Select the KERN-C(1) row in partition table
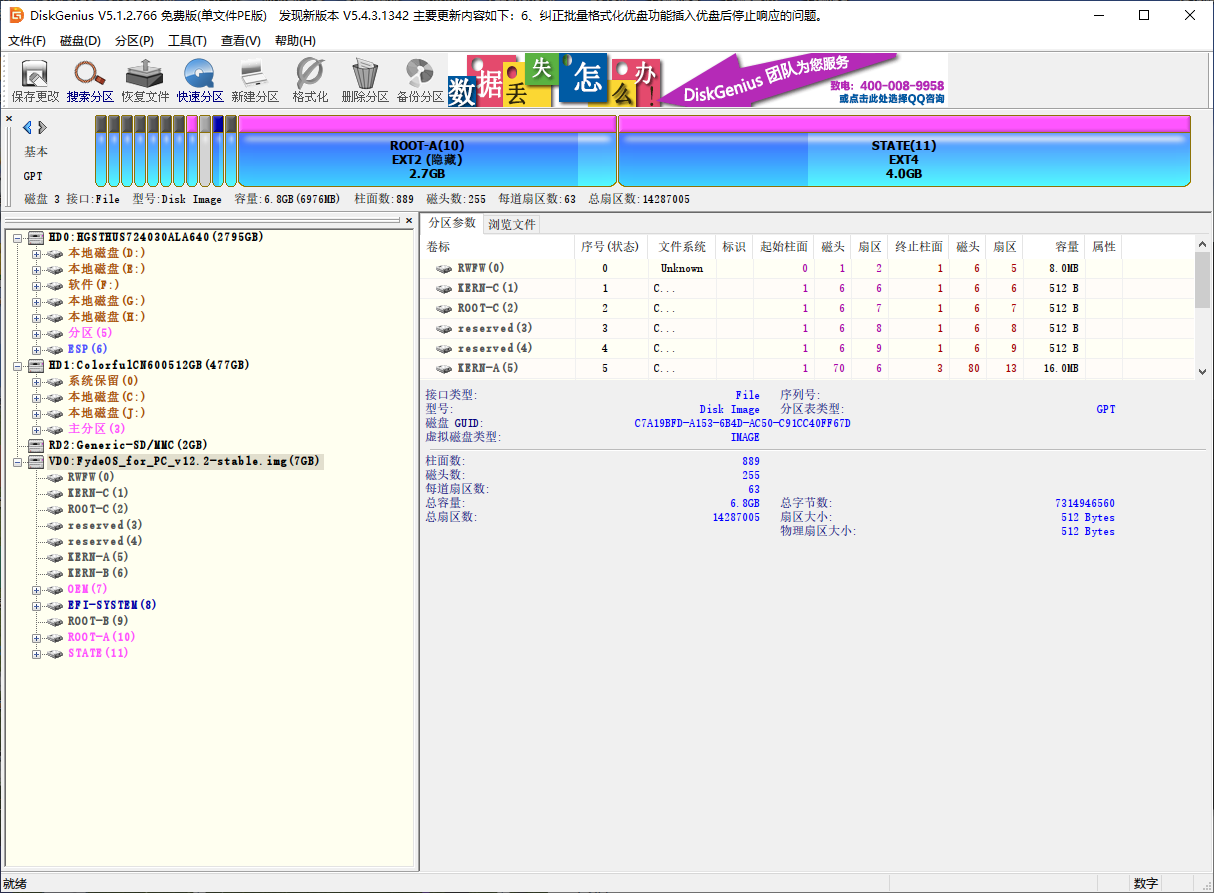The height and width of the screenshot is (893, 1214). click(810, 288)
